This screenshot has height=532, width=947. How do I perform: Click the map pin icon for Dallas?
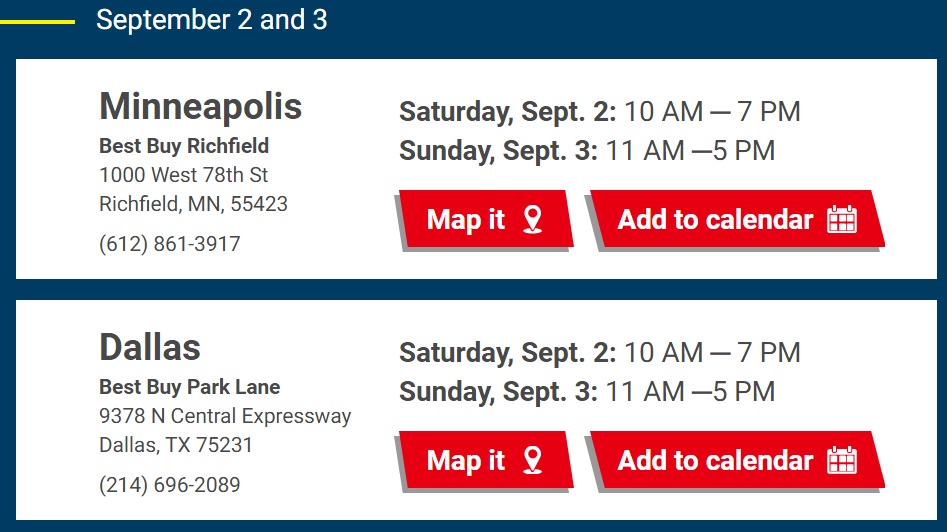tap(532, 460)
